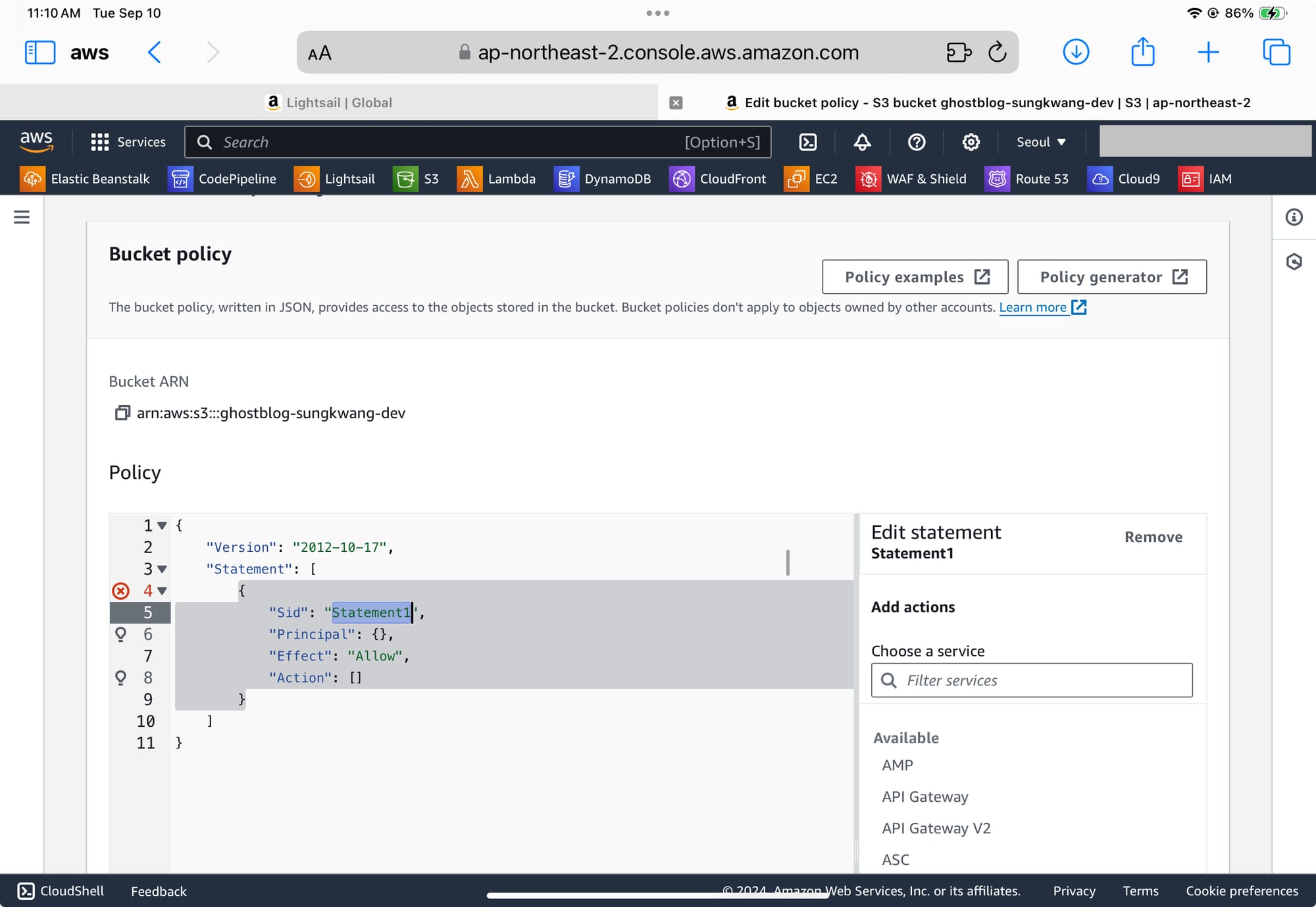Collapse the statement block at line 4

click(162, 591)
